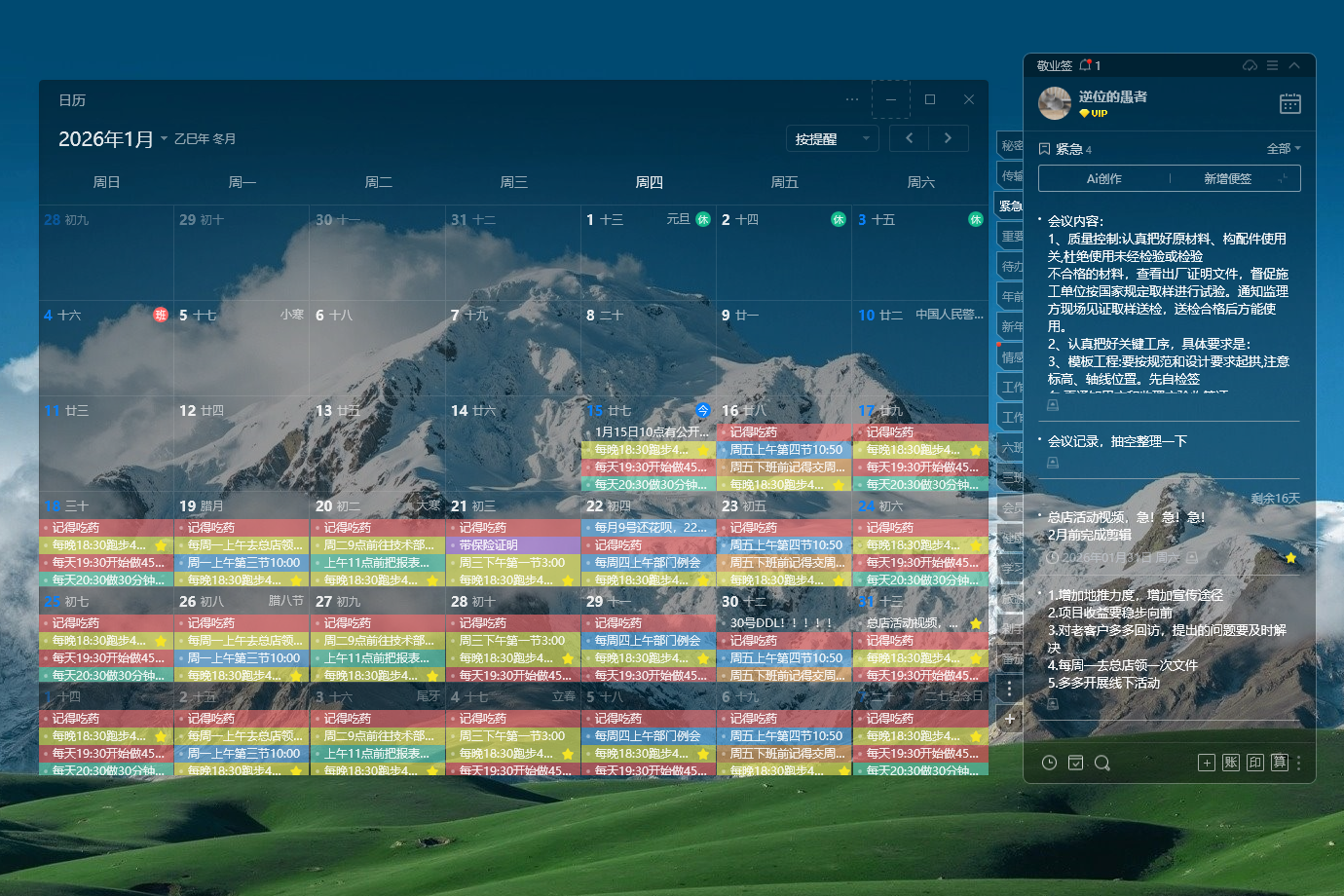Select the 待办 category tab

(x=1011, y=266)
